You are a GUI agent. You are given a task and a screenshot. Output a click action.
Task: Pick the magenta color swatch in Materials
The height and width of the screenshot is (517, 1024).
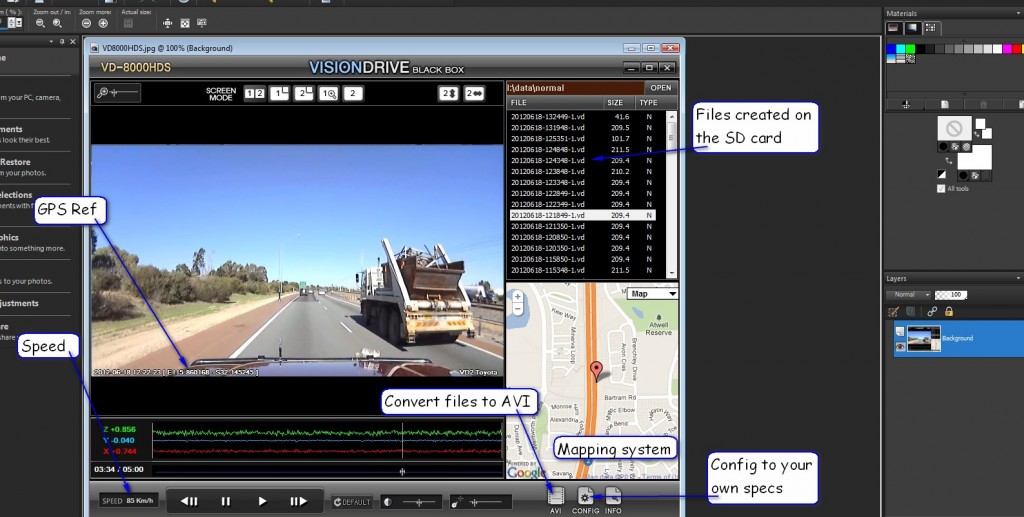1008,49
